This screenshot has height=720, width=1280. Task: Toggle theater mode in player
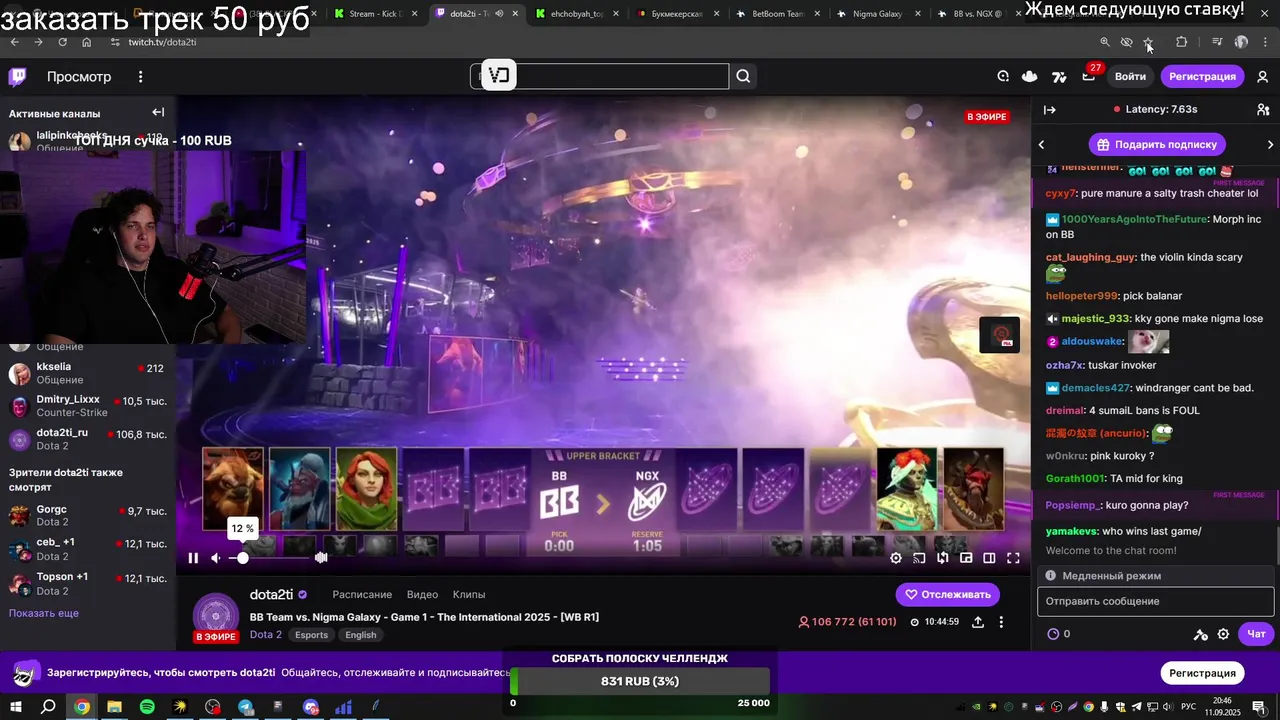(989, 558)
